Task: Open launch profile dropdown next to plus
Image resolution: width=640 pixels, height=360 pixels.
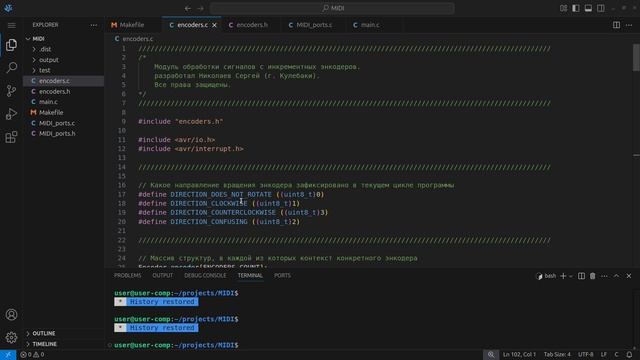Action: coord(571,276)
